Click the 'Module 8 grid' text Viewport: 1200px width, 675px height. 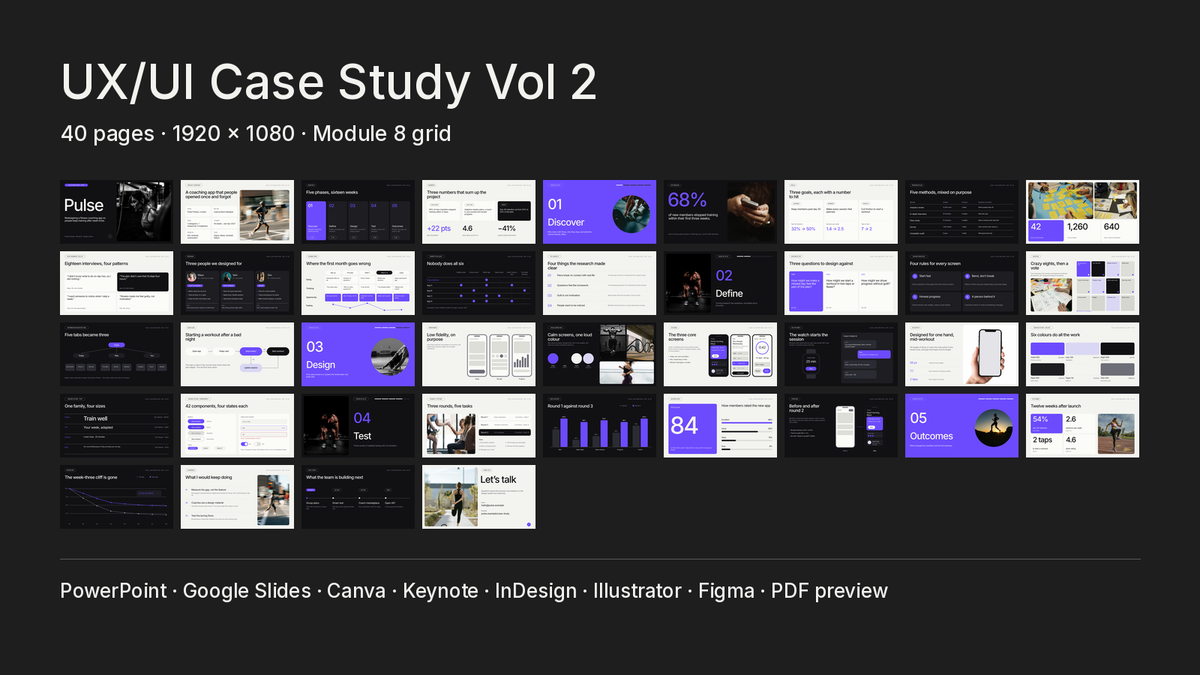(382, 133)
